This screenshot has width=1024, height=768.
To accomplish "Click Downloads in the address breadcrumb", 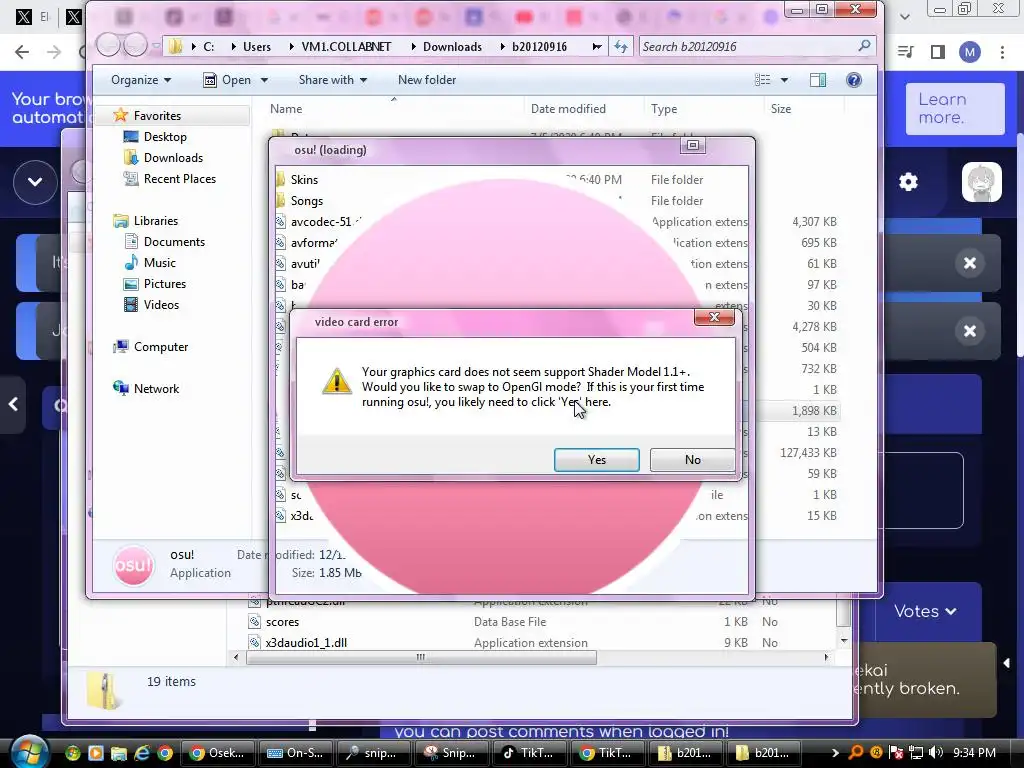I will coord(452,46).
